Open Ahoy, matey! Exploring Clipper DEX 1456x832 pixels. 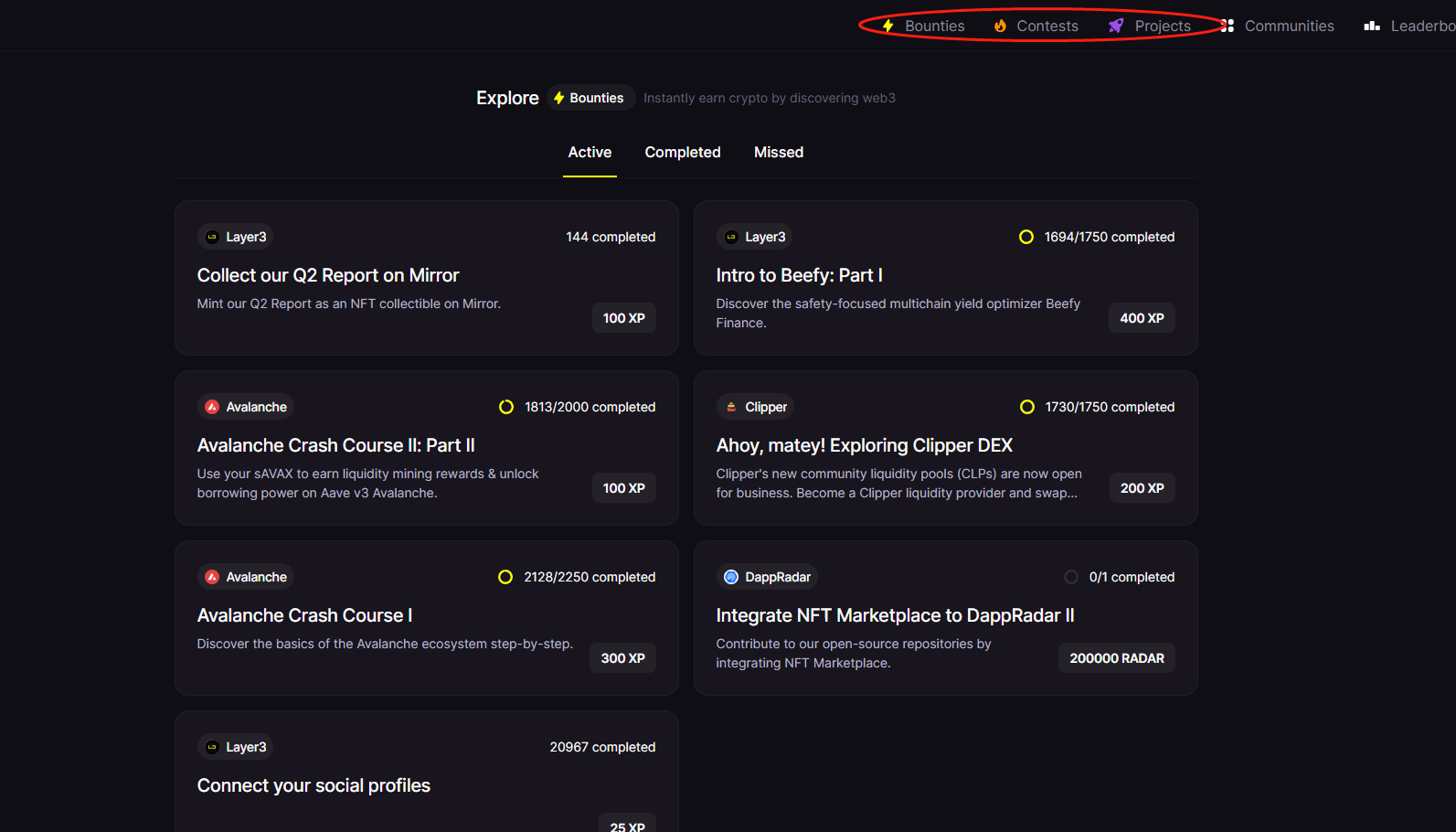pos(864,445)
